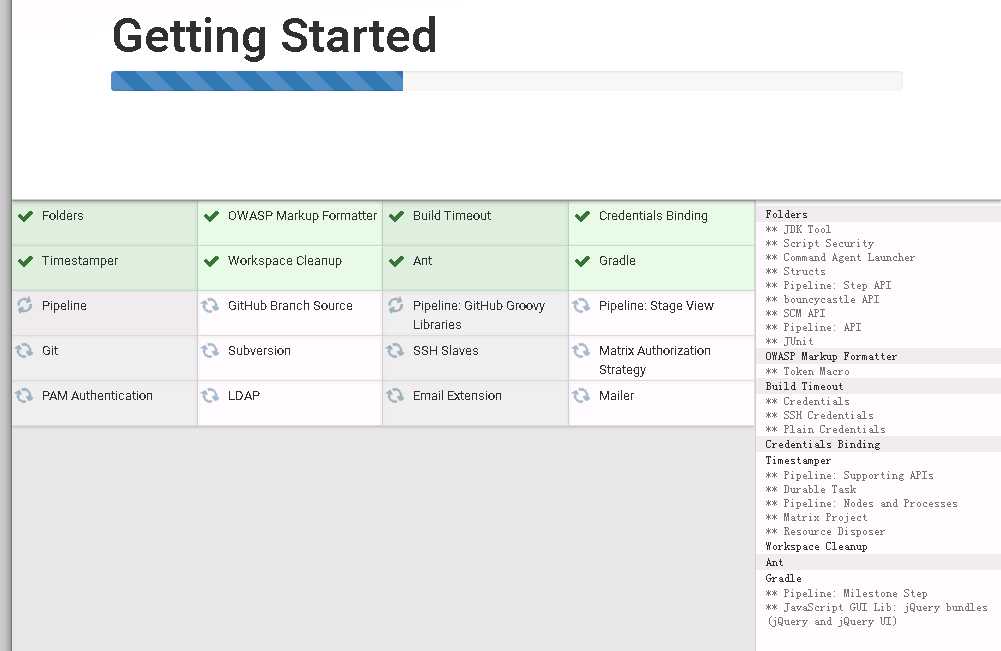This screenshot has width=1001, height=651.
Task: Select the Matrix Authorization Strategy label
Action: click(x=654, y=360)
